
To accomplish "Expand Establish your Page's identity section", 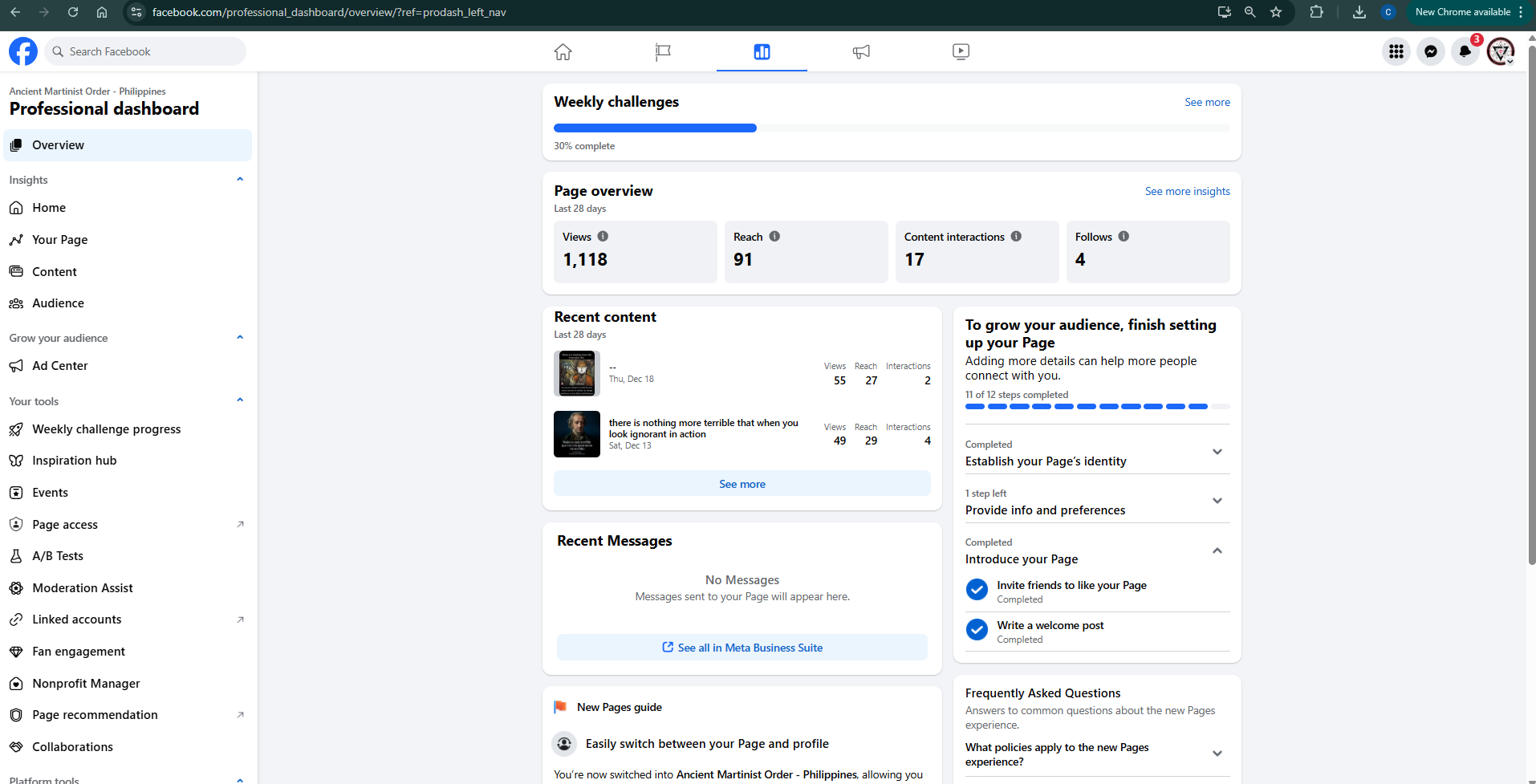I will pyautogui.click(x=1217, y=453).
